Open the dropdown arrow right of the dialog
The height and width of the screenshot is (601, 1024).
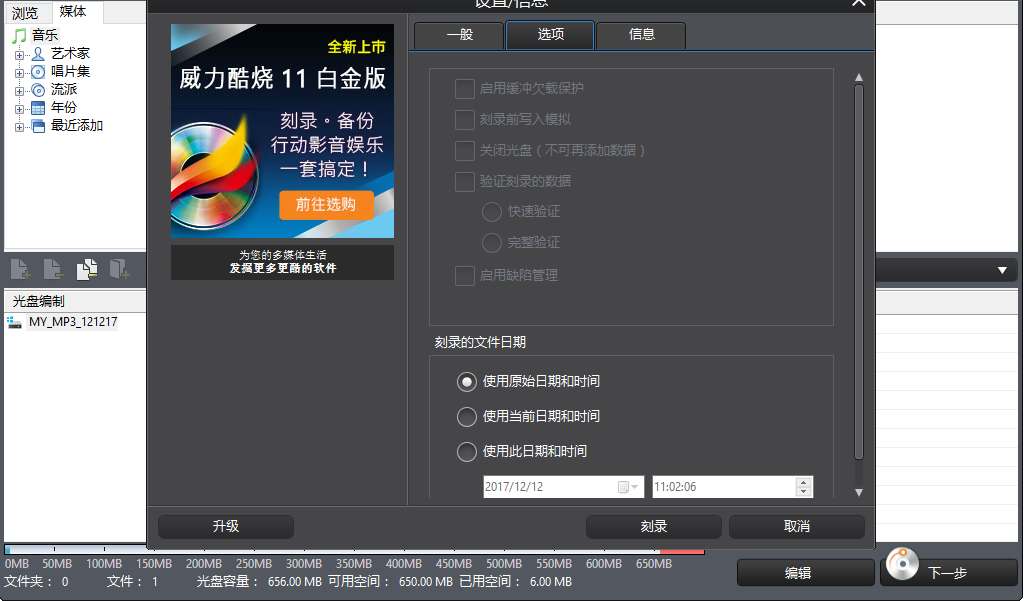[1002, 270]
